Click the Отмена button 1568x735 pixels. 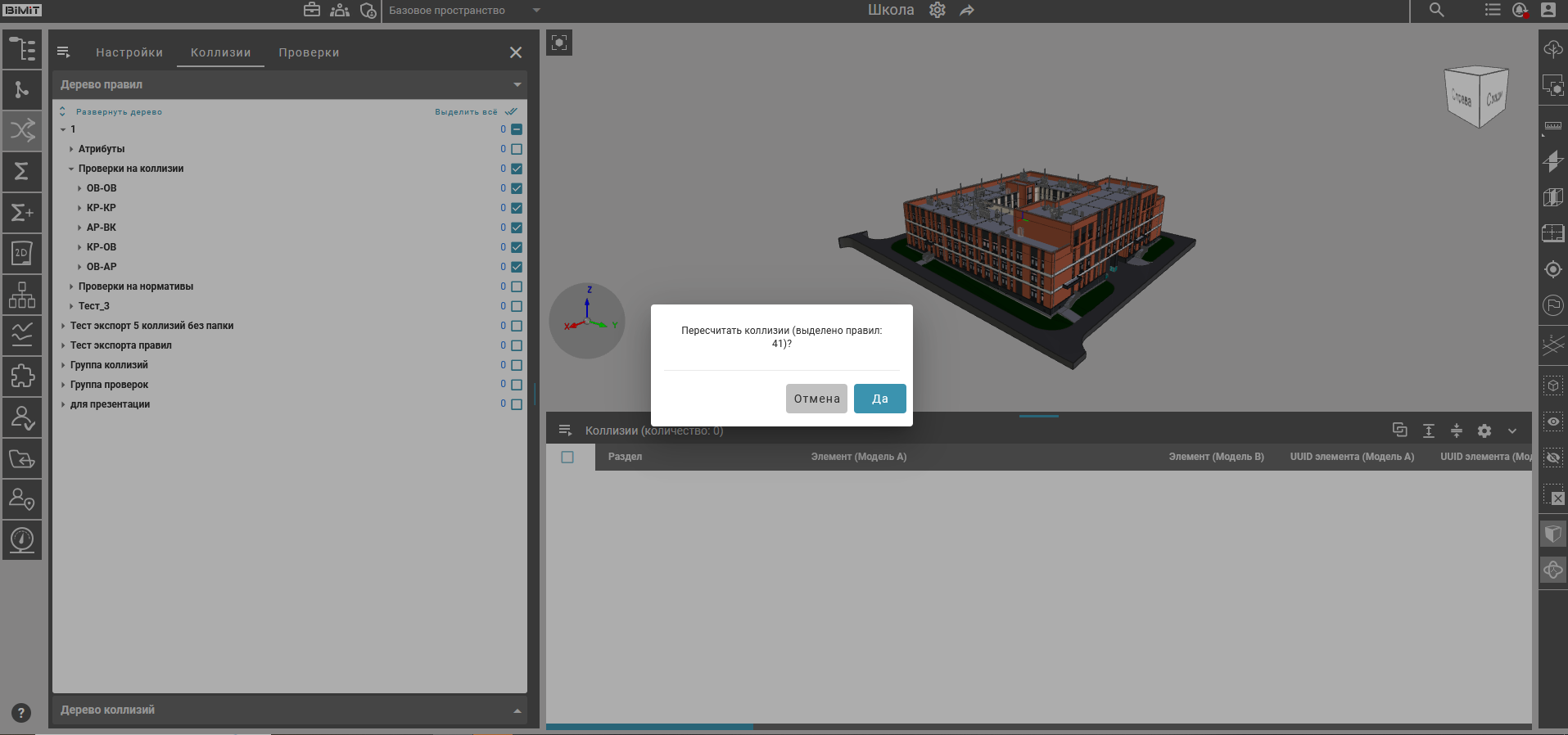pos(816,399)
